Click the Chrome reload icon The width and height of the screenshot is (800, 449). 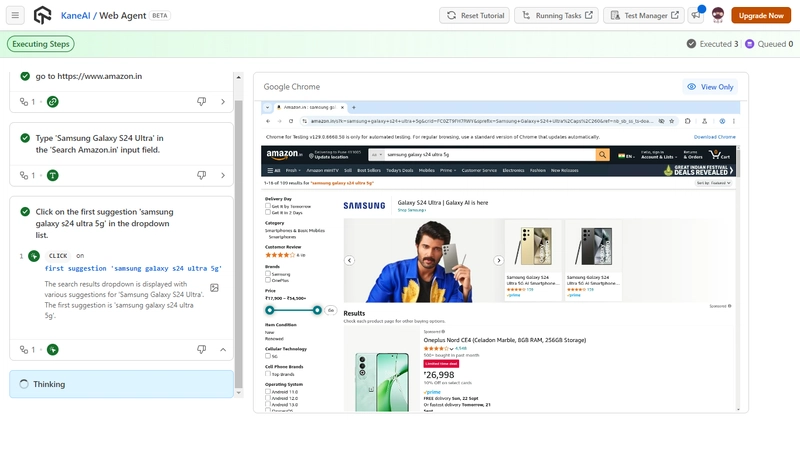pyautogui.click(x=291, y=121)
